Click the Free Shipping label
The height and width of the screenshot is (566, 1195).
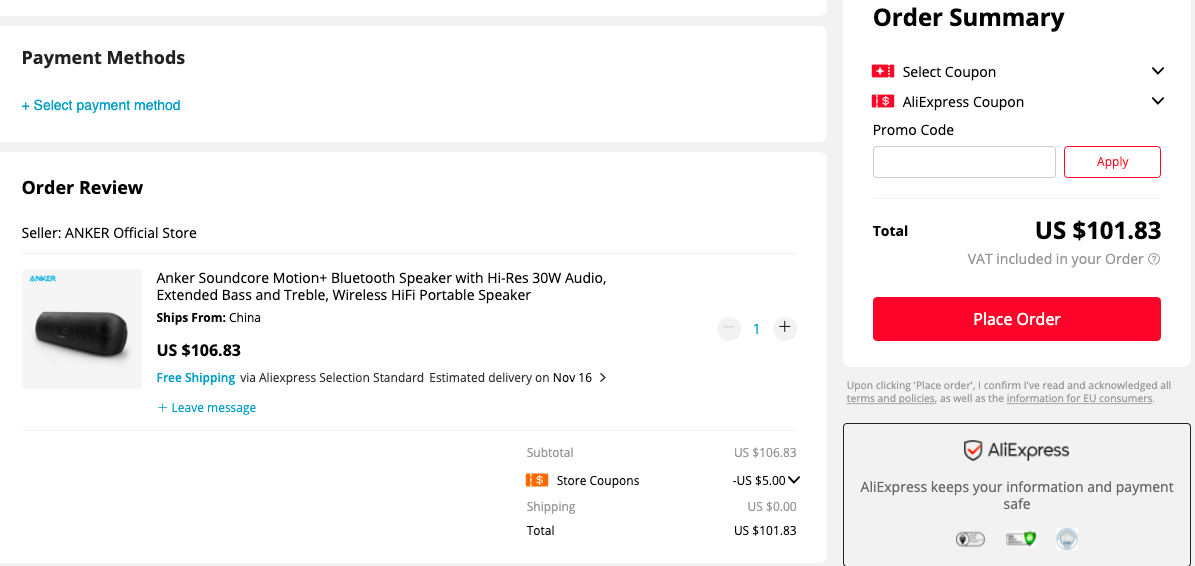pyautogui.click(x=196, y=377)
